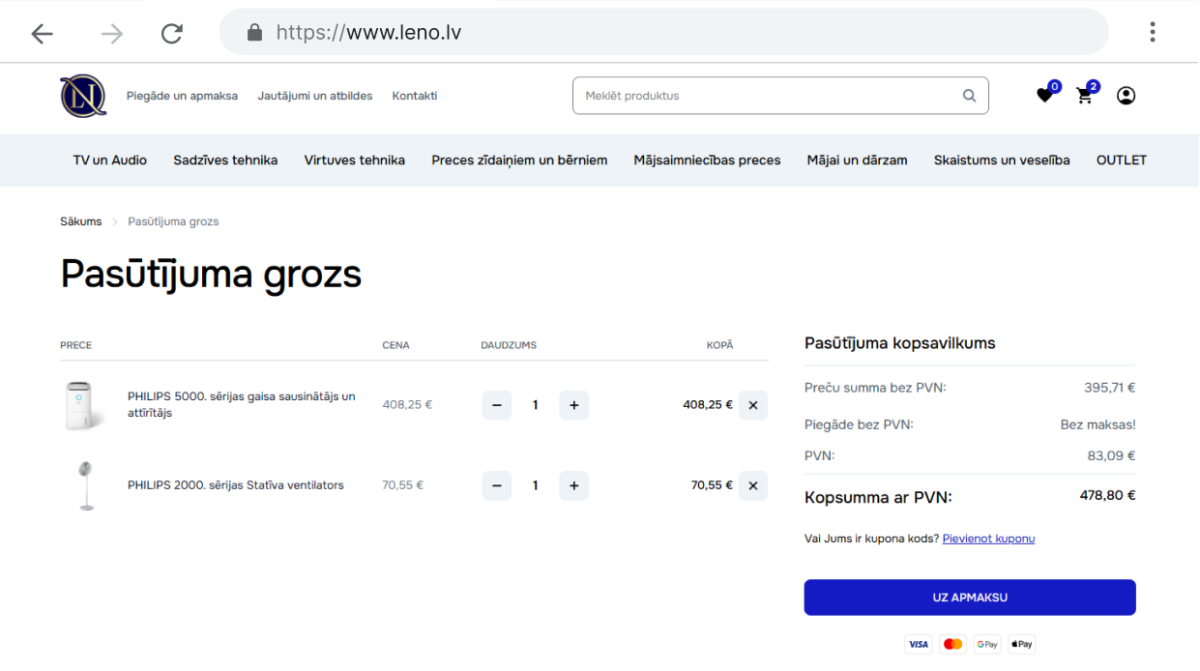Open the Sadzīves tehnika category
1200x671 pixels.
coord(225,160)
